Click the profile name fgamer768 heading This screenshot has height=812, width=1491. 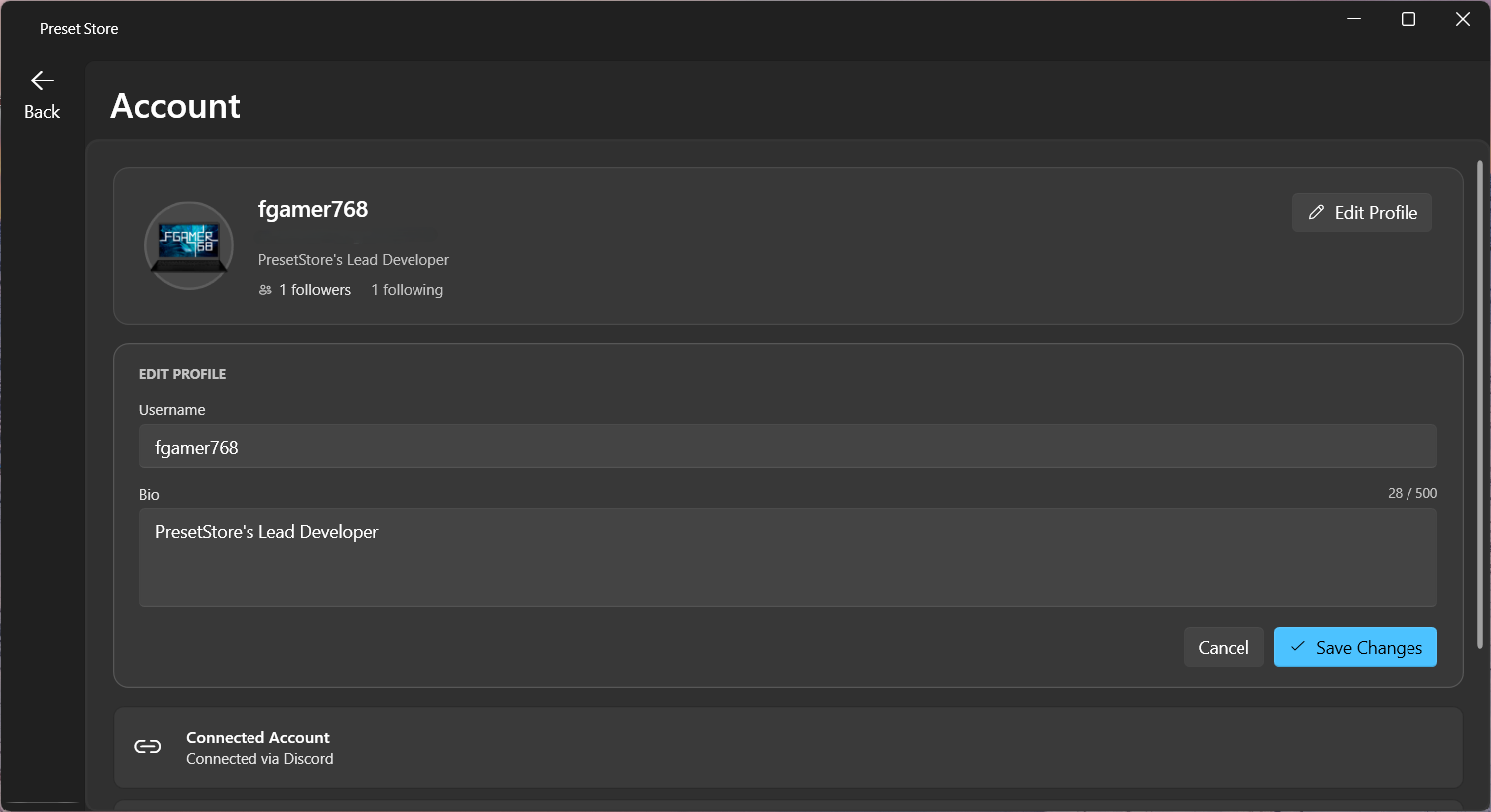pyautogui.click(x=313, y=209)
